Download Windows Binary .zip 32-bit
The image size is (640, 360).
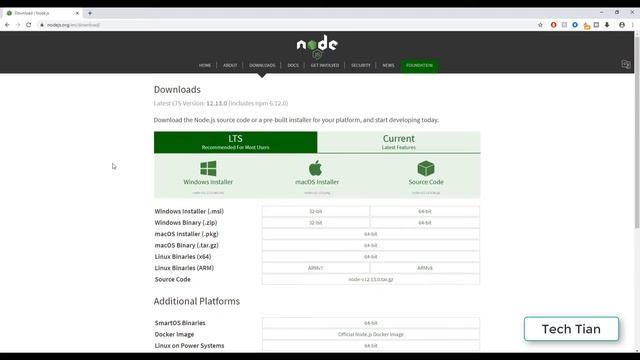pos(316,222)
